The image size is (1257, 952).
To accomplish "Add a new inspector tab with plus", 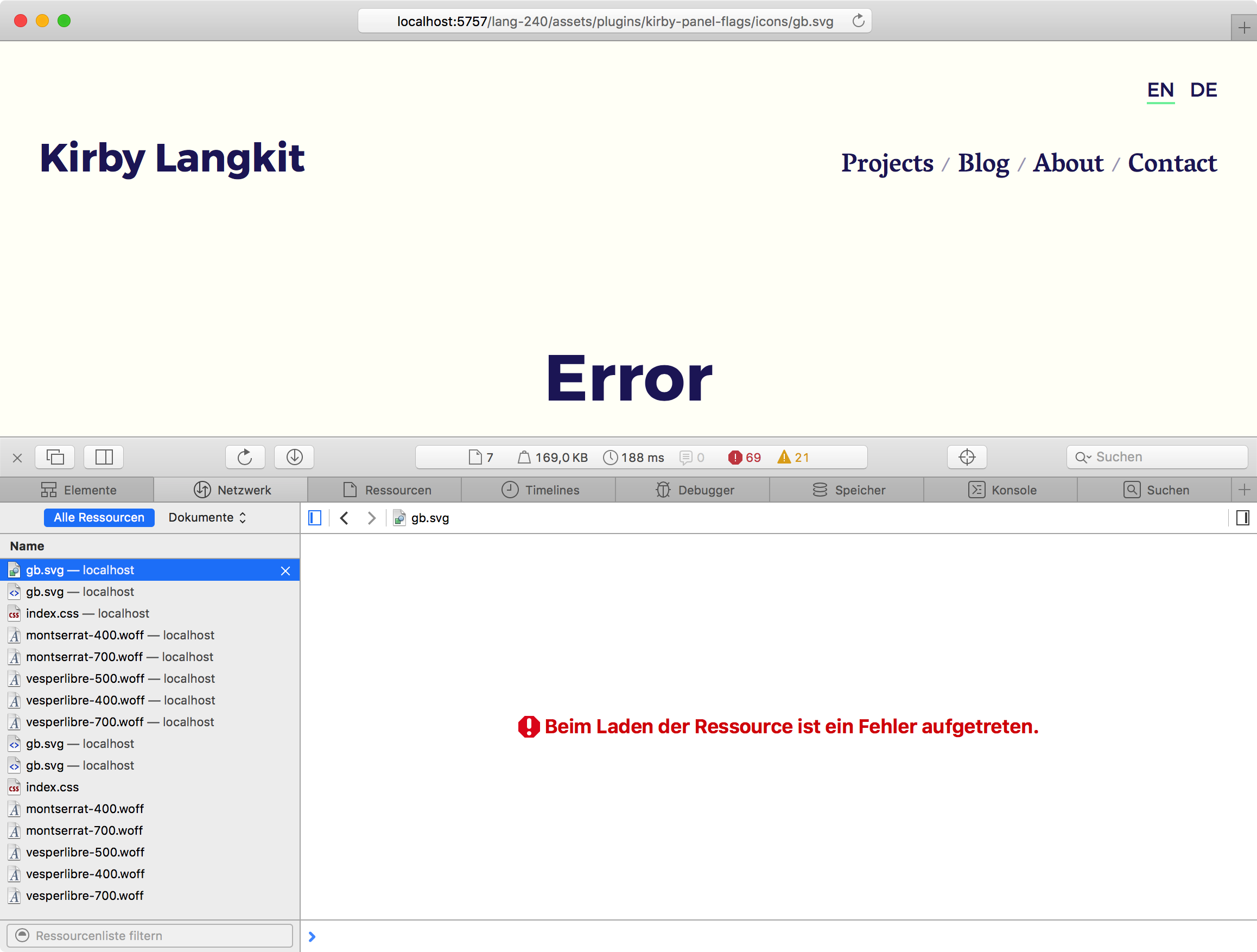I will 1244,490.
